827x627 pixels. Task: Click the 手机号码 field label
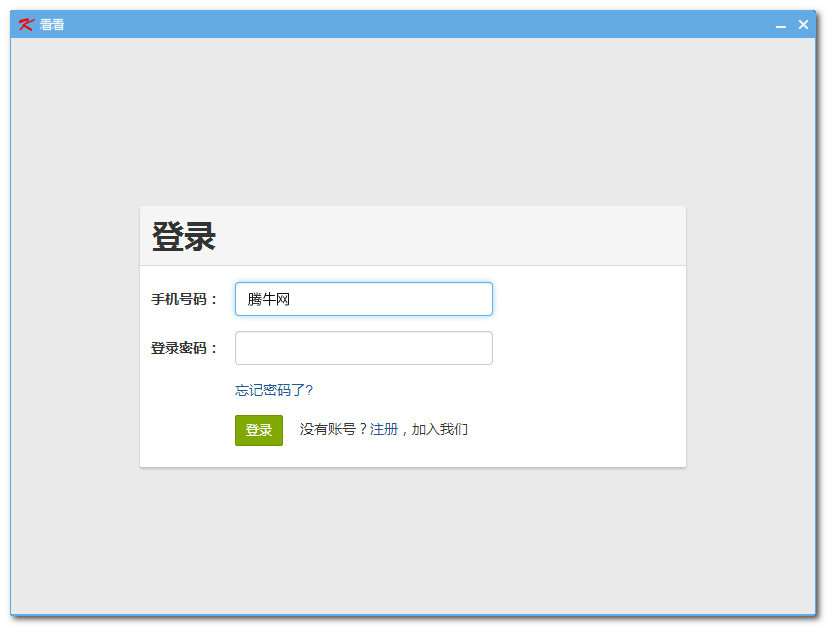point(184,299)
